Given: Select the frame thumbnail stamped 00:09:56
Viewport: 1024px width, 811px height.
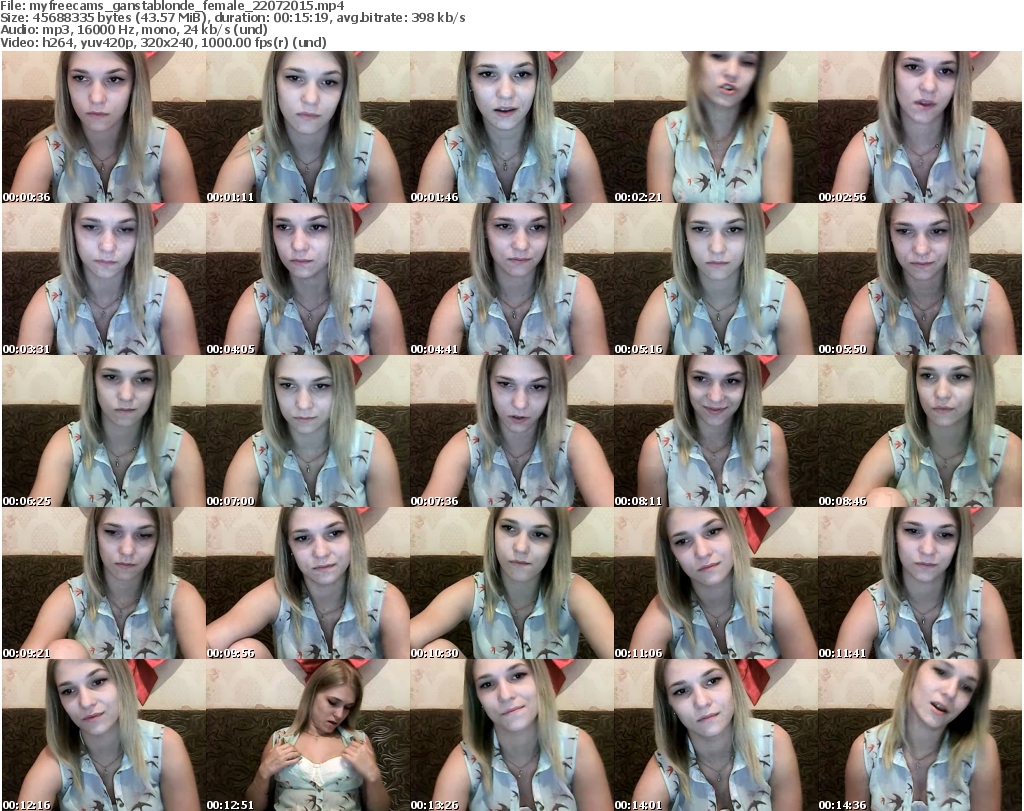Looking at the screenshot, I should coord(308,583).
